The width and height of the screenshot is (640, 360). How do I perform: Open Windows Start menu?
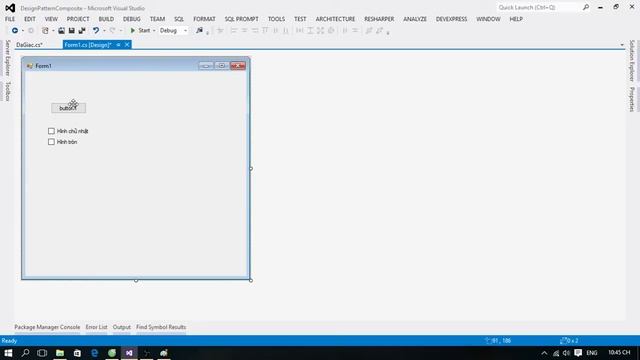(x=8, y=353)
